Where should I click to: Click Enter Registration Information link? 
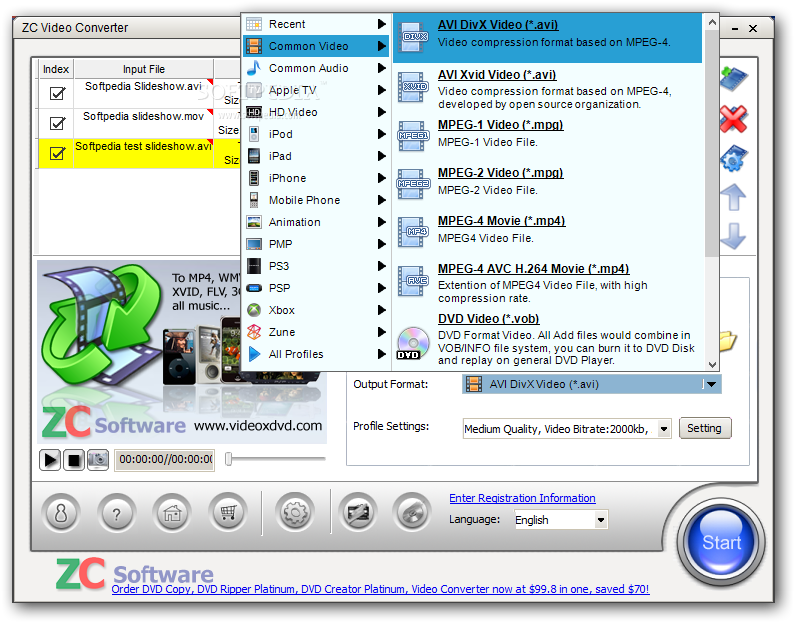pos(522,498)
